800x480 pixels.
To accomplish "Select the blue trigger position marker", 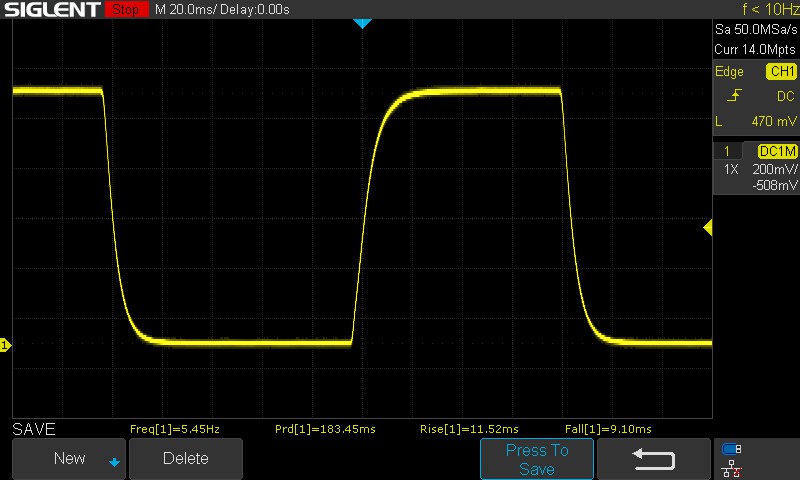I will point(362,23).
